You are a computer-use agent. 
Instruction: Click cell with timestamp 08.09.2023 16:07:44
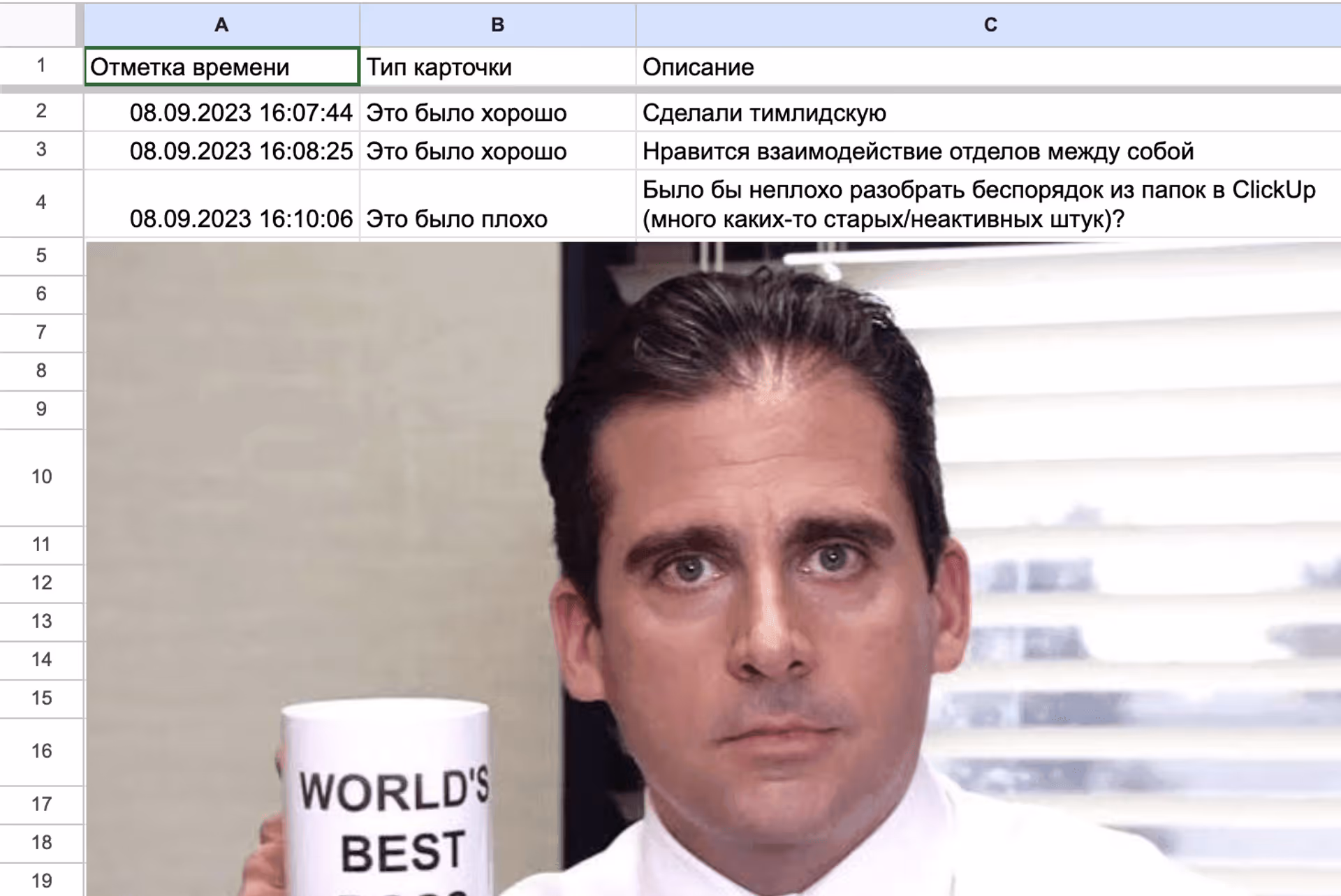click(x=221, y=112)
